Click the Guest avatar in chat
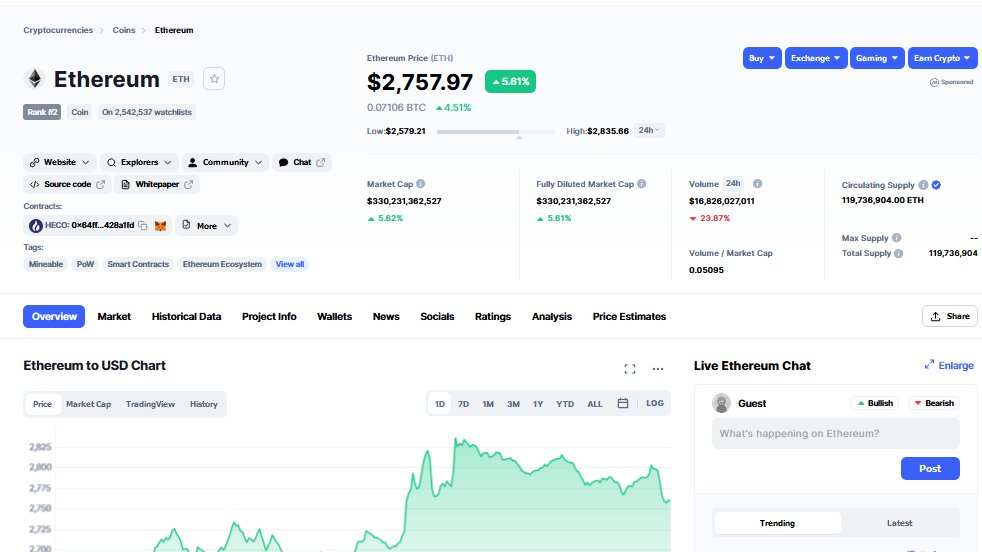 tap(721, 403)
